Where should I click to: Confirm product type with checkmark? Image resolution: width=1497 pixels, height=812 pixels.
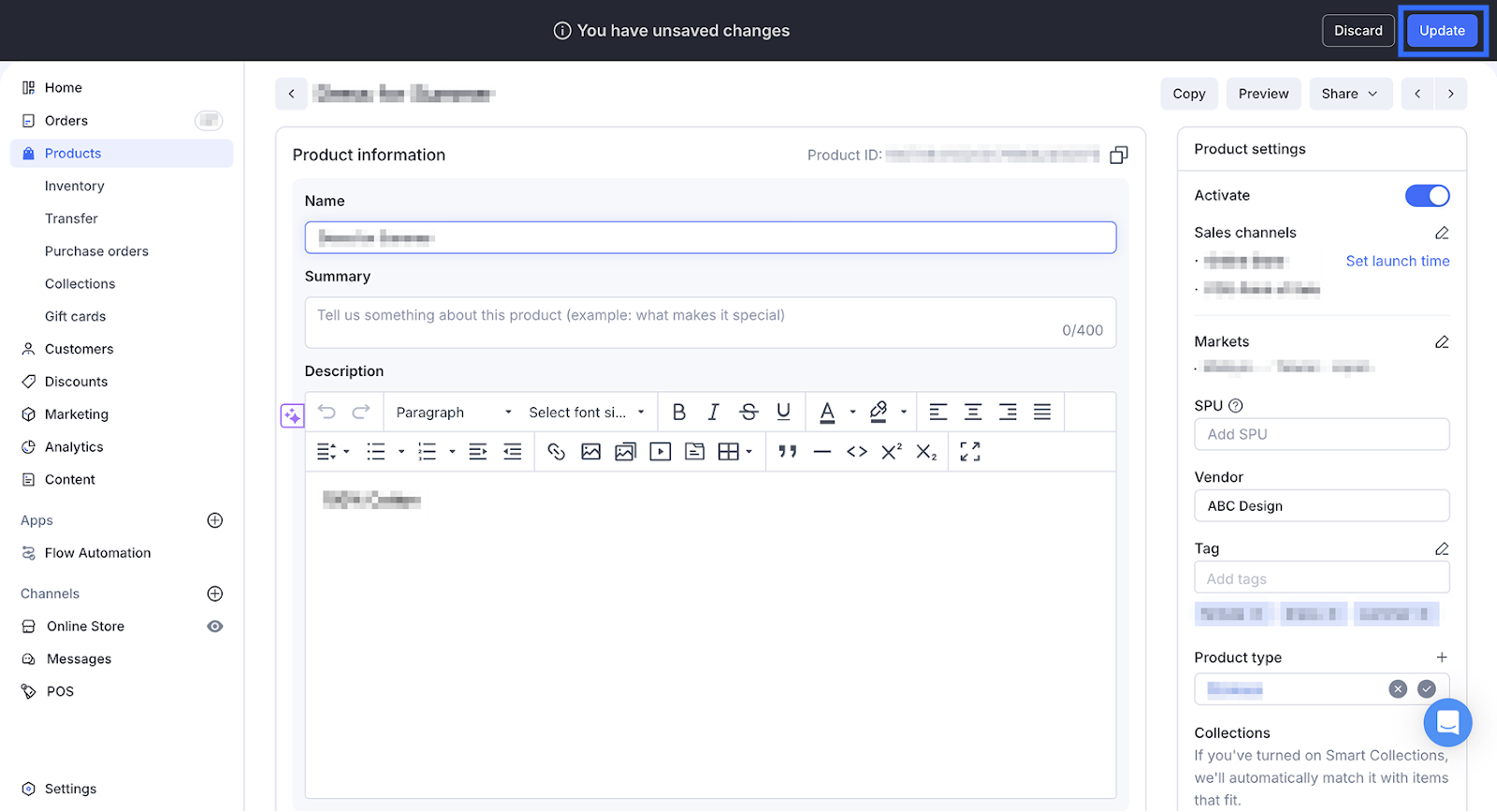tap(1426, 689)
